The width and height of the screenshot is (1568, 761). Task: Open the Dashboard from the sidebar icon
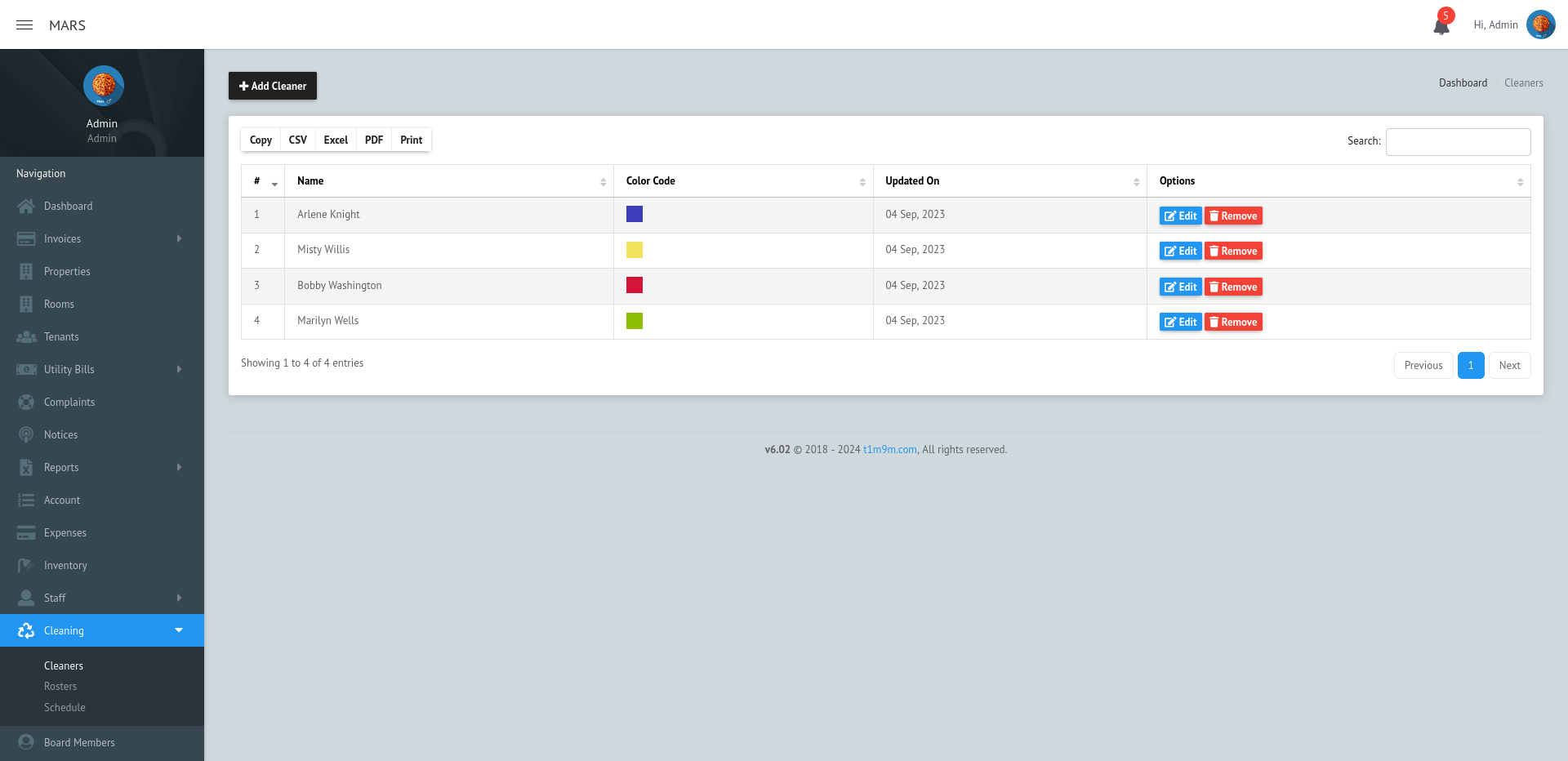[27, 206]
